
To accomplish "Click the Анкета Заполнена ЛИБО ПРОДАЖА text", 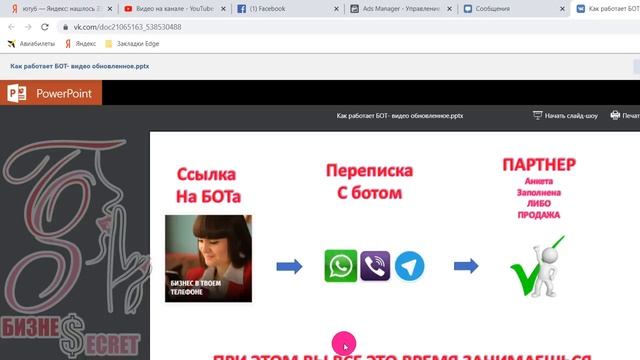I will [539, 198].
